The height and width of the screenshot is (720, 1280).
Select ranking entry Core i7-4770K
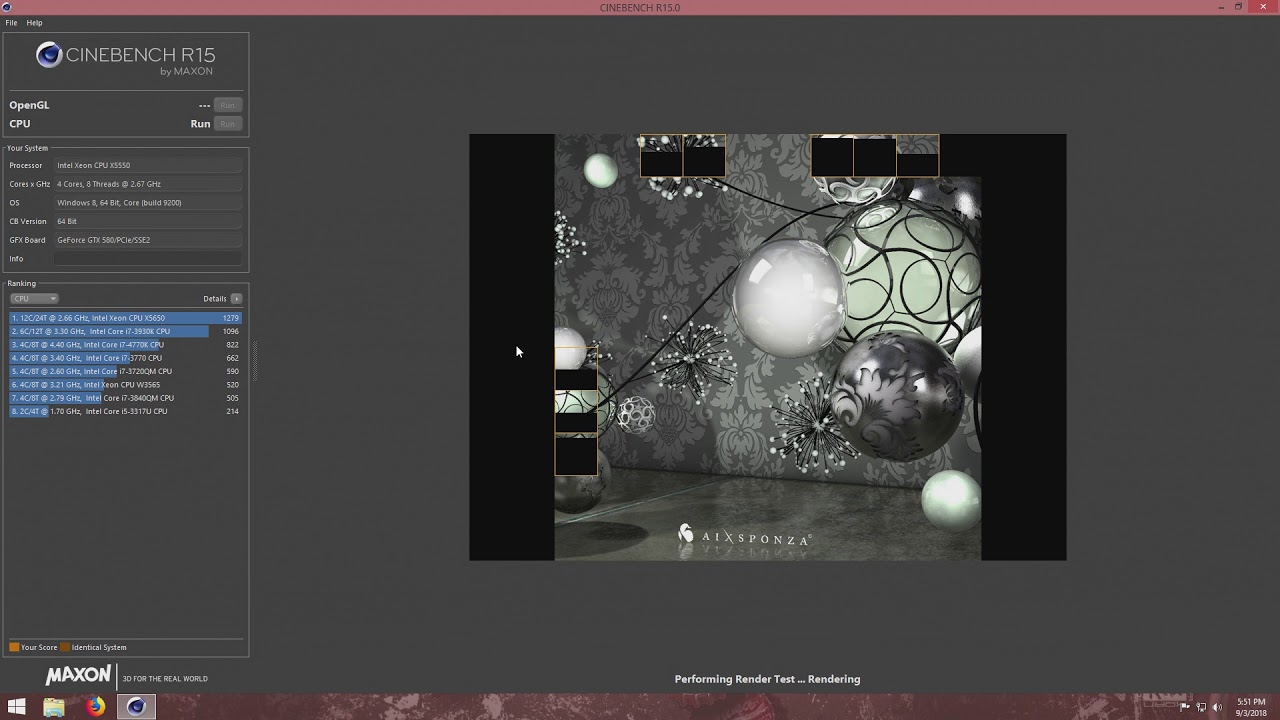pos(125,345)
